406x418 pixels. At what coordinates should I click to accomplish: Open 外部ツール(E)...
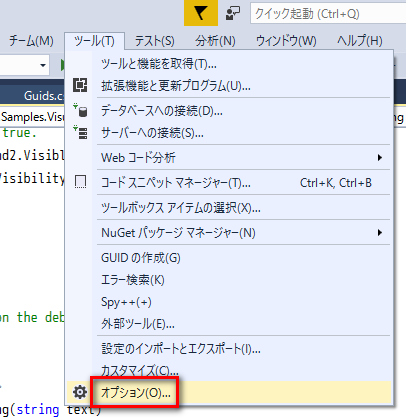click(228, 323)
